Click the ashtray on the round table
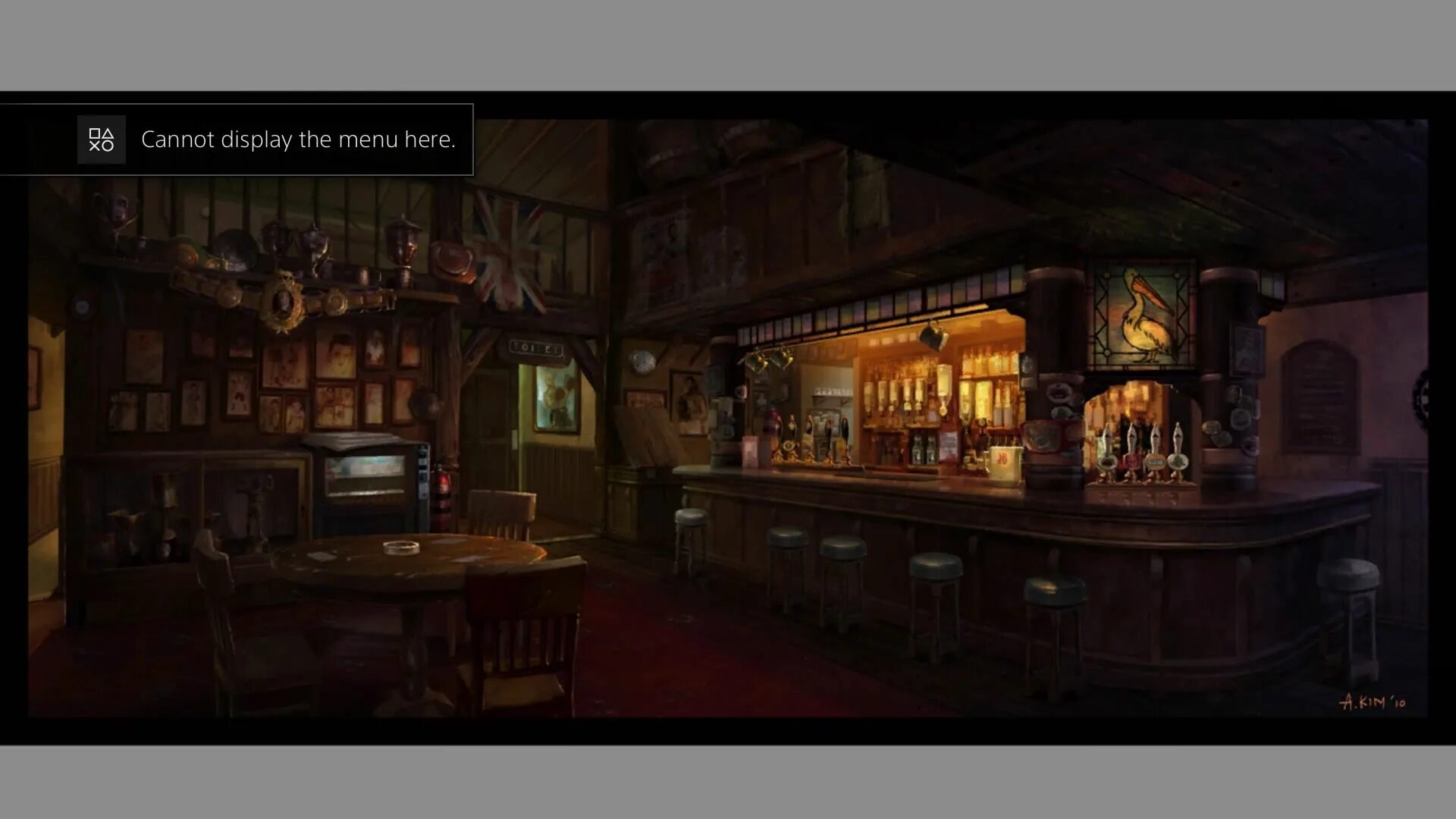The width and height of the screenshot is (1456, 819). (x=400, y=546)
